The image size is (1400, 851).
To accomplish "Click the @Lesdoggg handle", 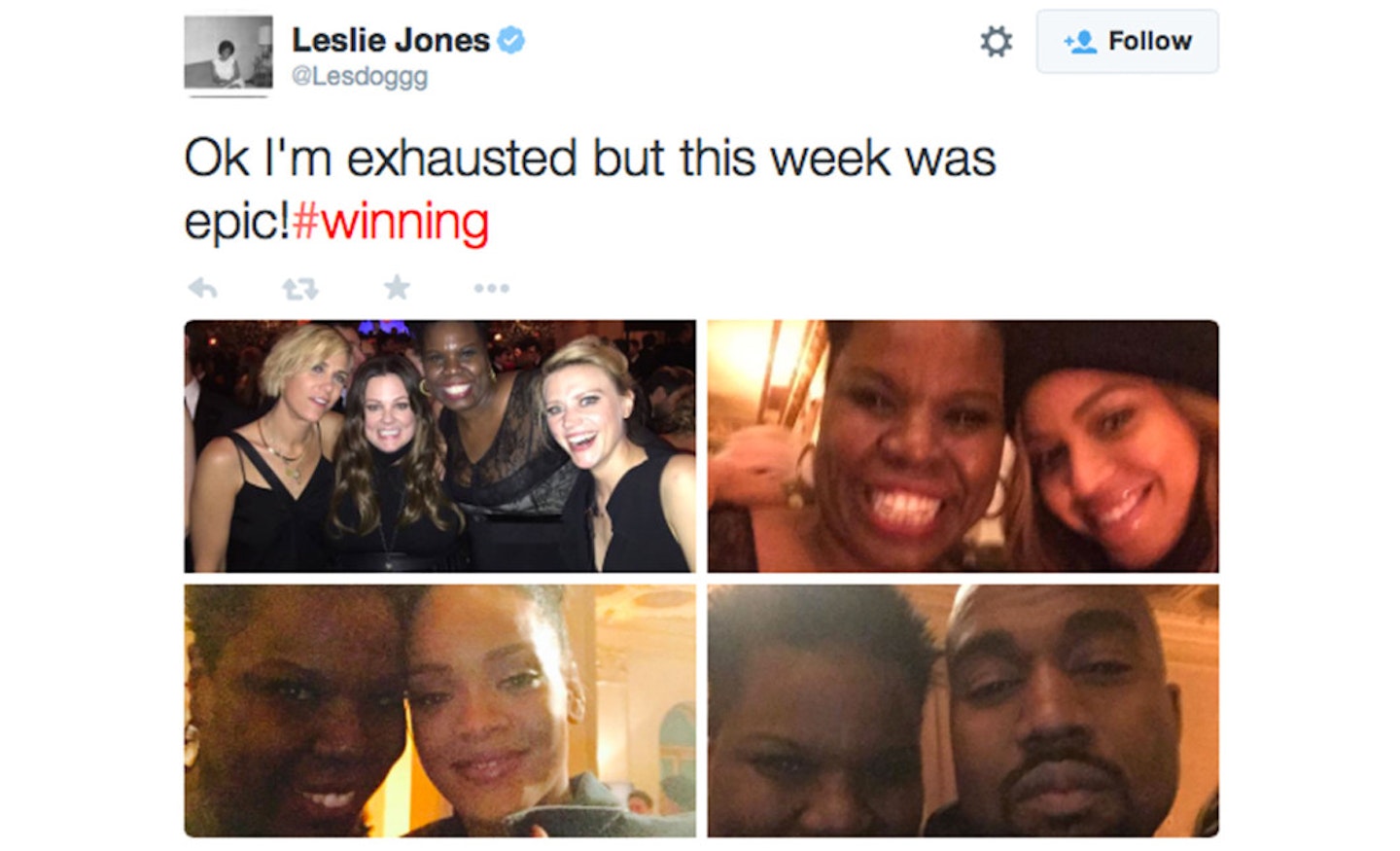I will [360, 76].
